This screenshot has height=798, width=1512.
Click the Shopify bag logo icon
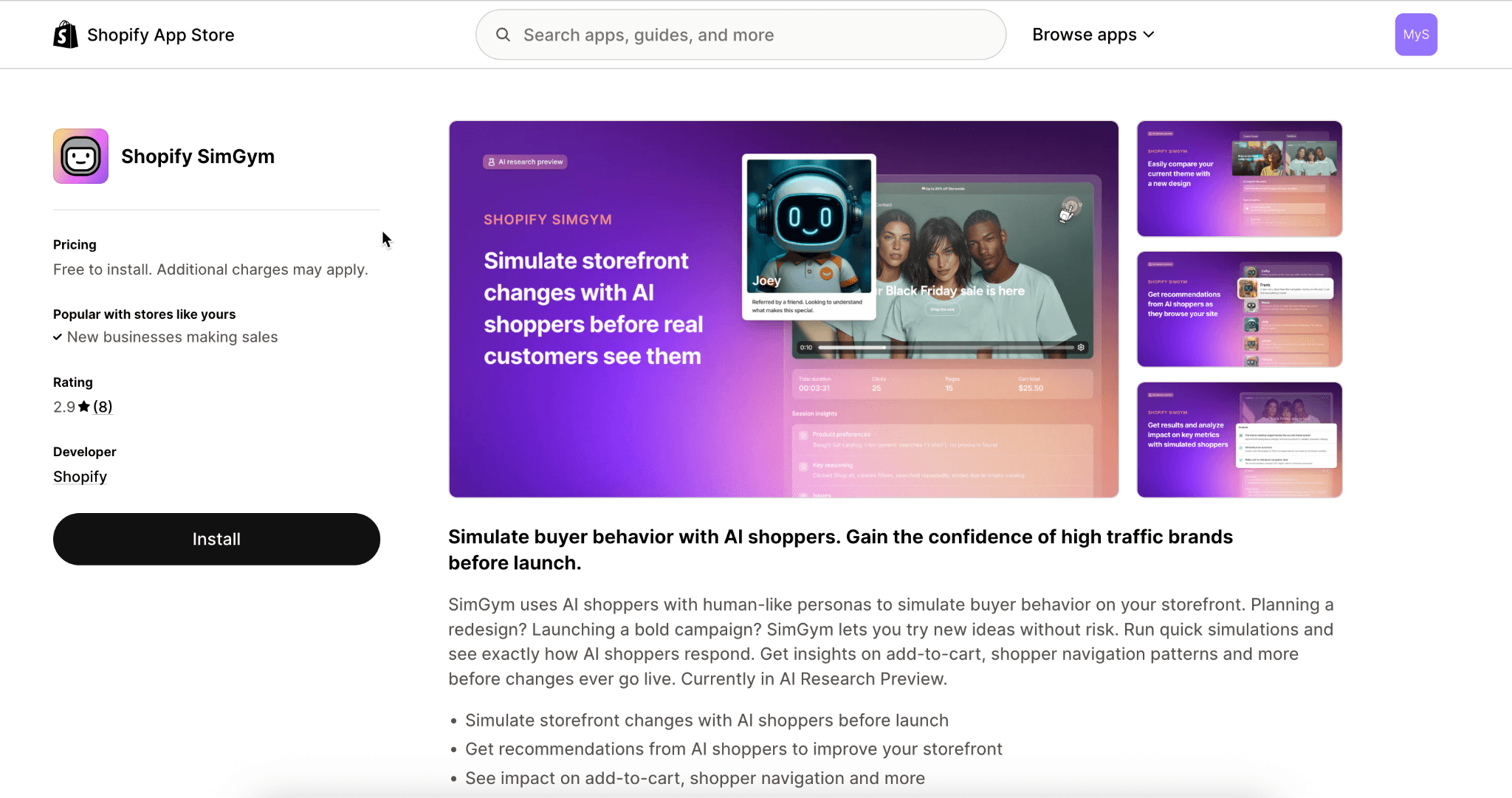tap(66, 35)
